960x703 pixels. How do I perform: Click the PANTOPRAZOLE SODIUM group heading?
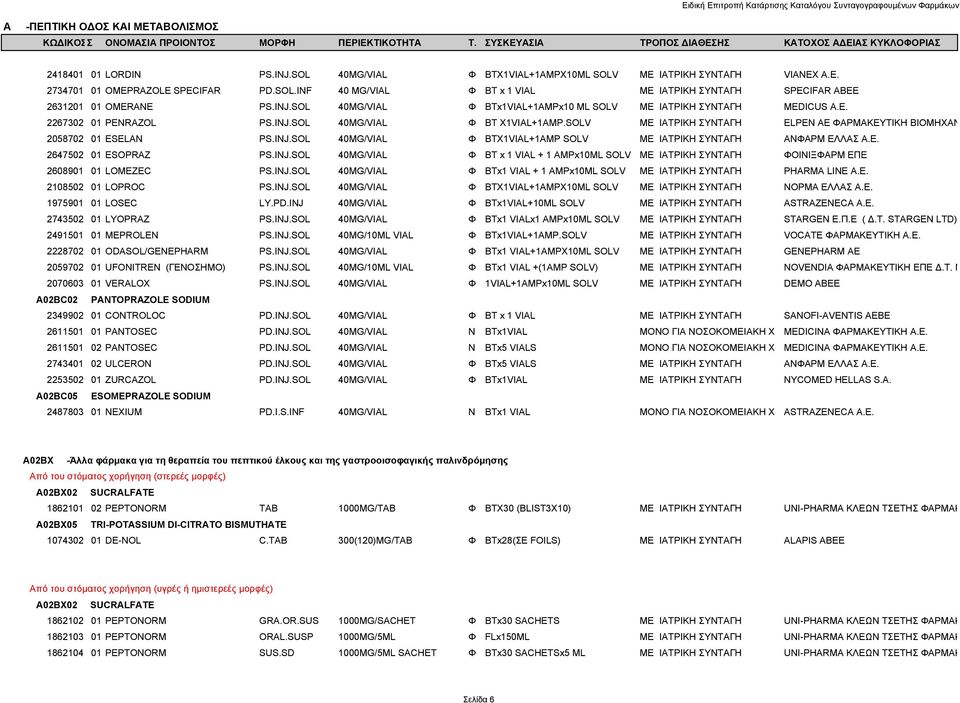click(x=150, y=299)
